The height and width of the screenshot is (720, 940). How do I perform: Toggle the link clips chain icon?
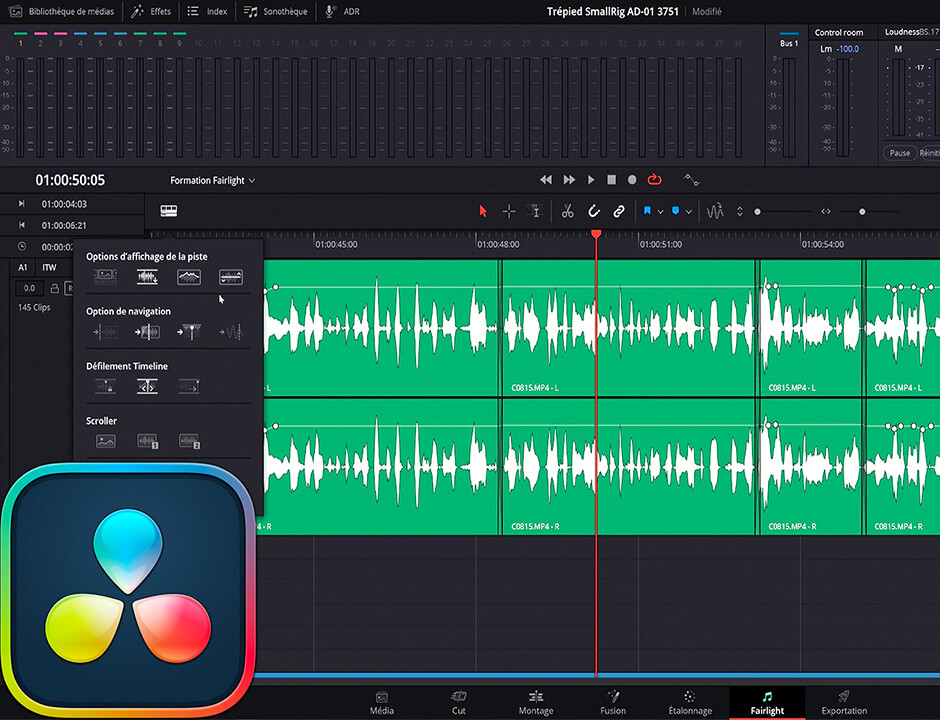tap(619, 211)
